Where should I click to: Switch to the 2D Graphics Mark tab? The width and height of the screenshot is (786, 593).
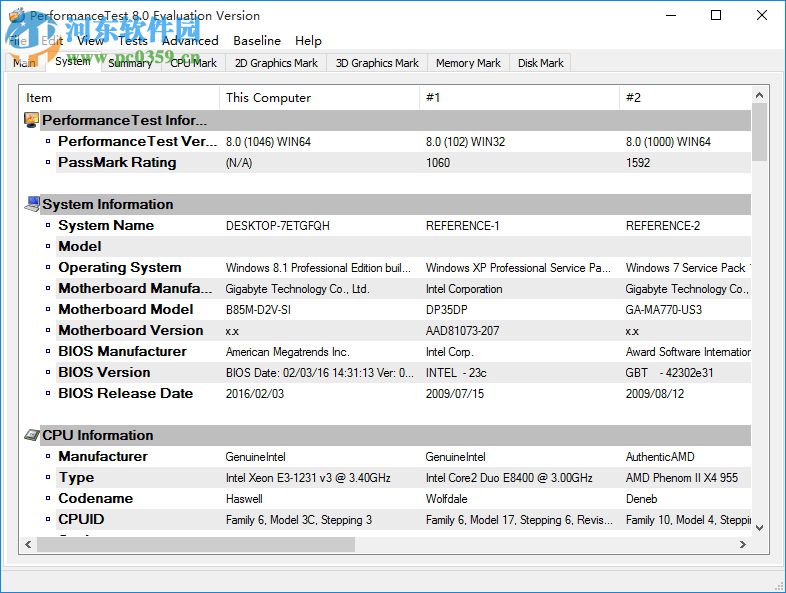coord(276,63)
